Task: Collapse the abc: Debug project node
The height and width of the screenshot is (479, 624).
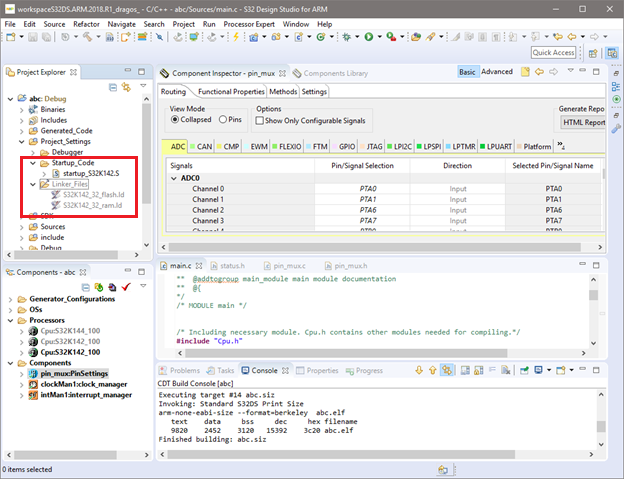Action: [11, 99]
